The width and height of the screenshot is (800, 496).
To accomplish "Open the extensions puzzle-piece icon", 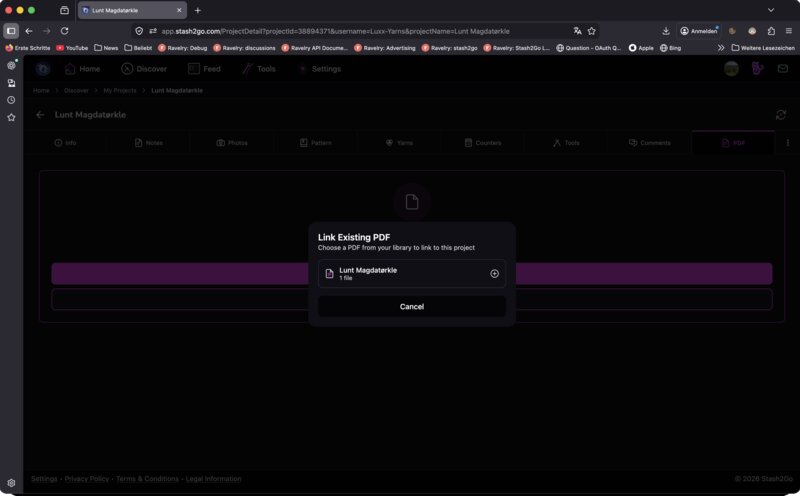I will point(771,31).
